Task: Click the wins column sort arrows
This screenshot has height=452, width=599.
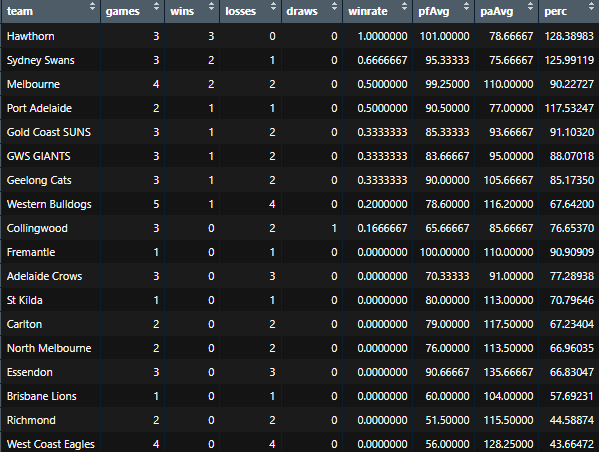Action: point(211,6)
